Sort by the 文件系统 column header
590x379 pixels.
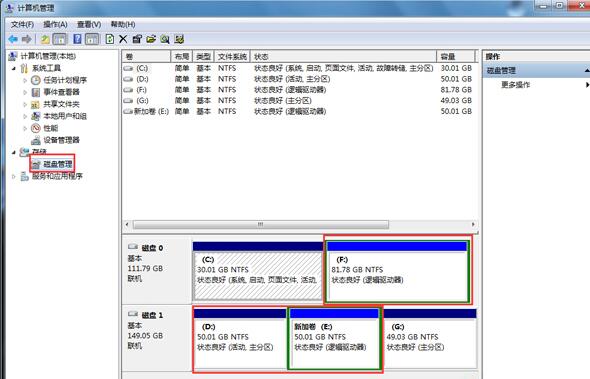[232, 56]
